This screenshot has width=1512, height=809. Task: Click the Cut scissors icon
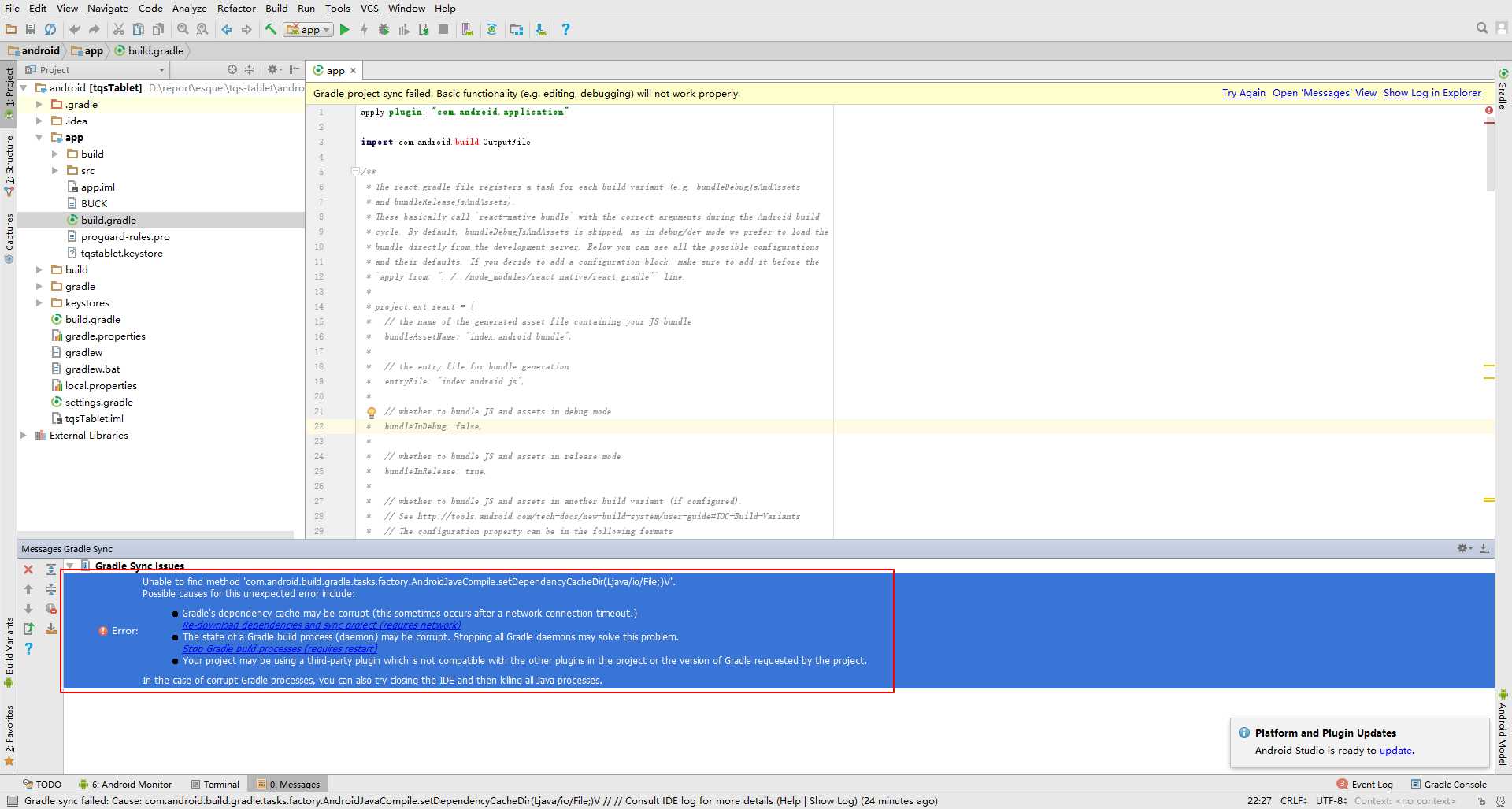[x=119, y=29]
